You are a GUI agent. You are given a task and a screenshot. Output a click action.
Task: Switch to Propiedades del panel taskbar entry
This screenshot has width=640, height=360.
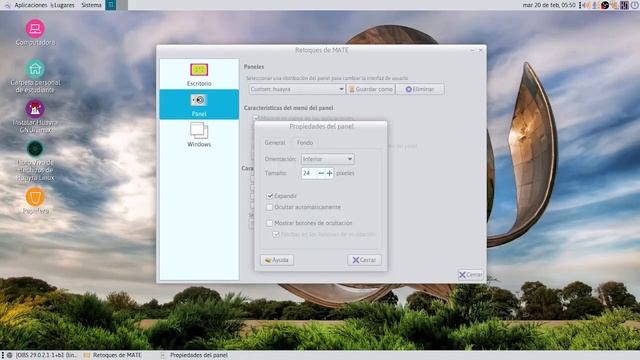click(x=194, y=356)
